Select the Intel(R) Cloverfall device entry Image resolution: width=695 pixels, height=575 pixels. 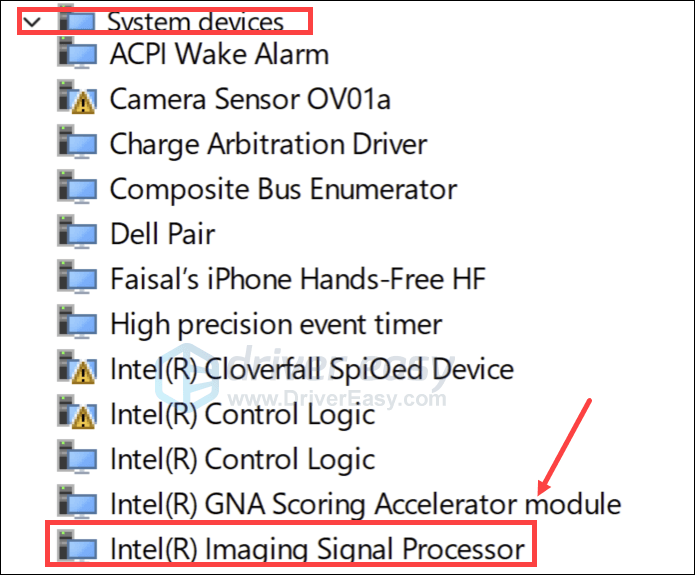coord(311,369)
